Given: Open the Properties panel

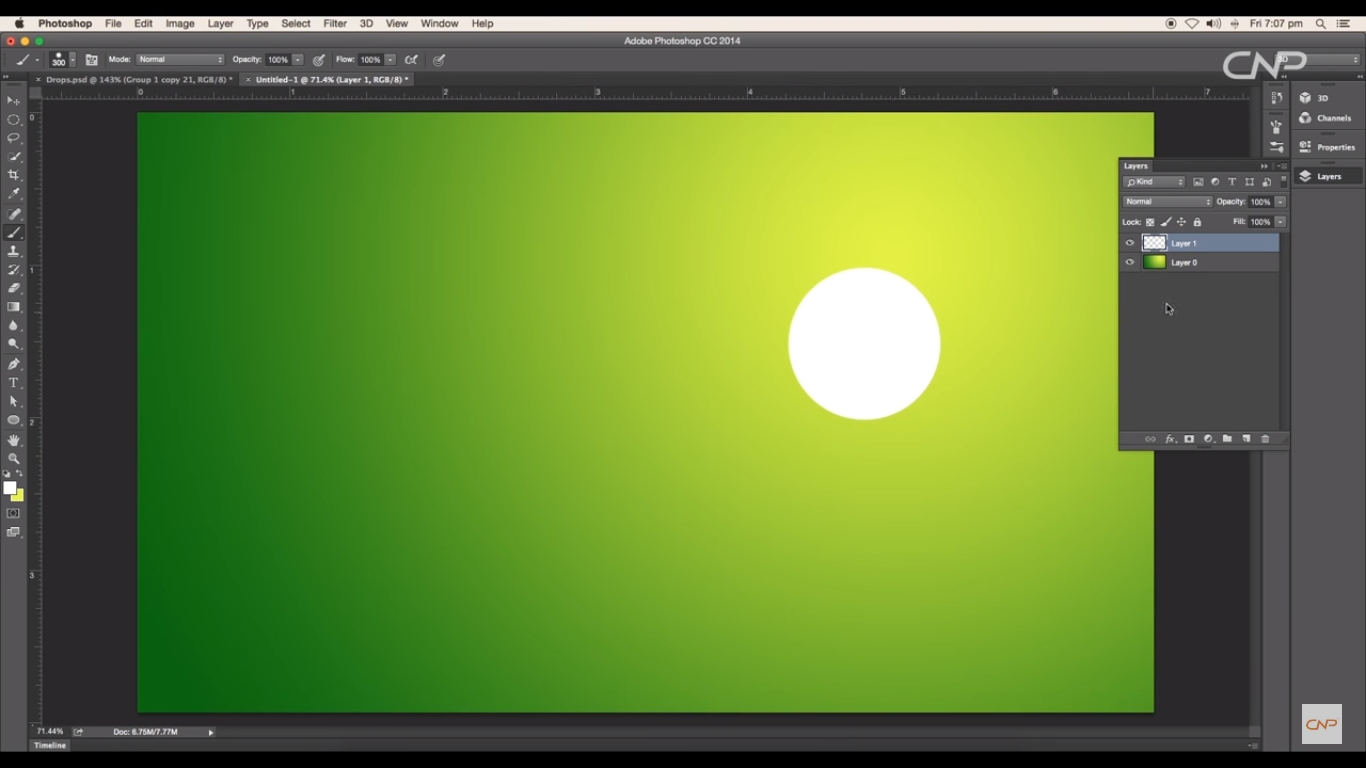Looking at the screenshot, I should coord(1328,147).
